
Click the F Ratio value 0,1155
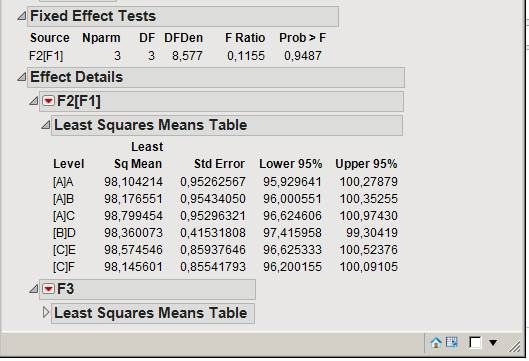(x=246, y=56)
